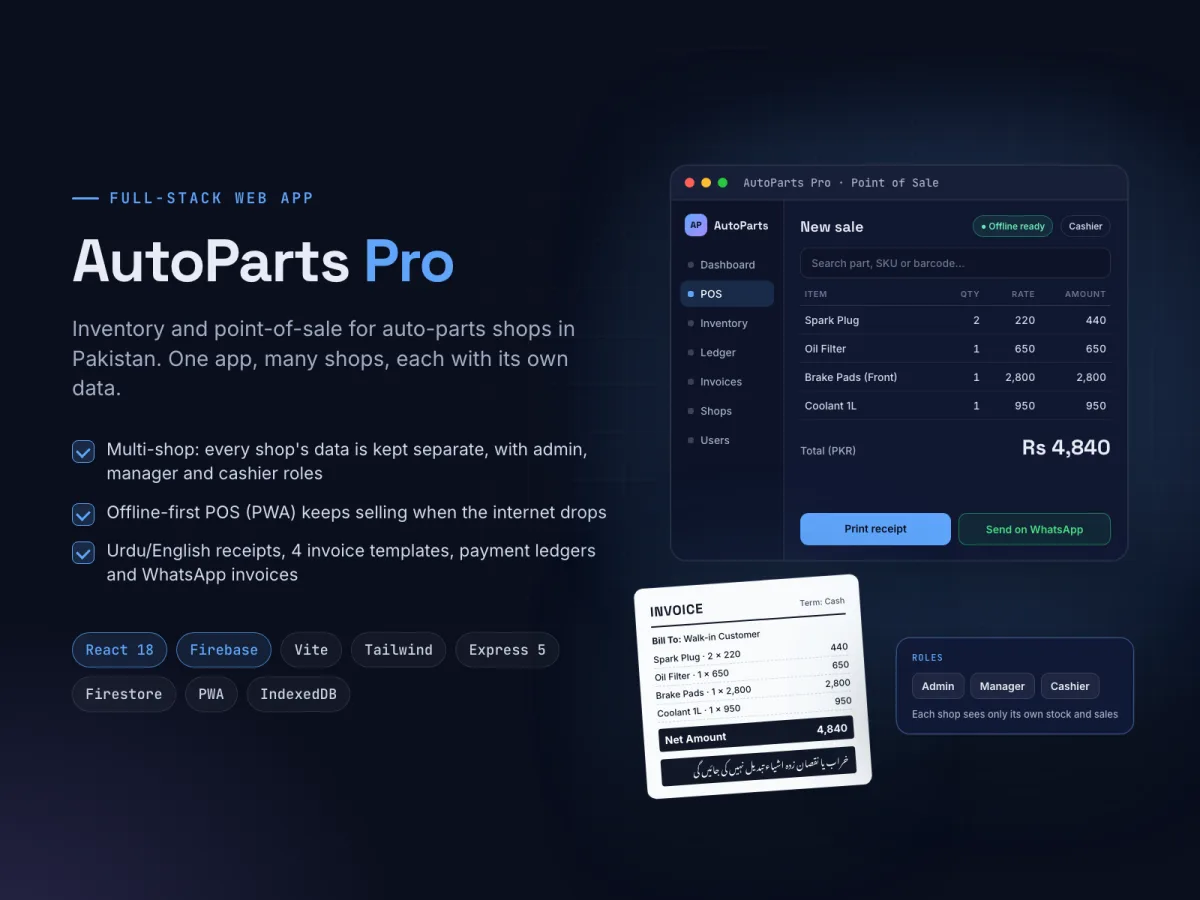This screenshot has height=900, width=1200.
Task: Click the PWA tech tag
Action: coord(211,694)
